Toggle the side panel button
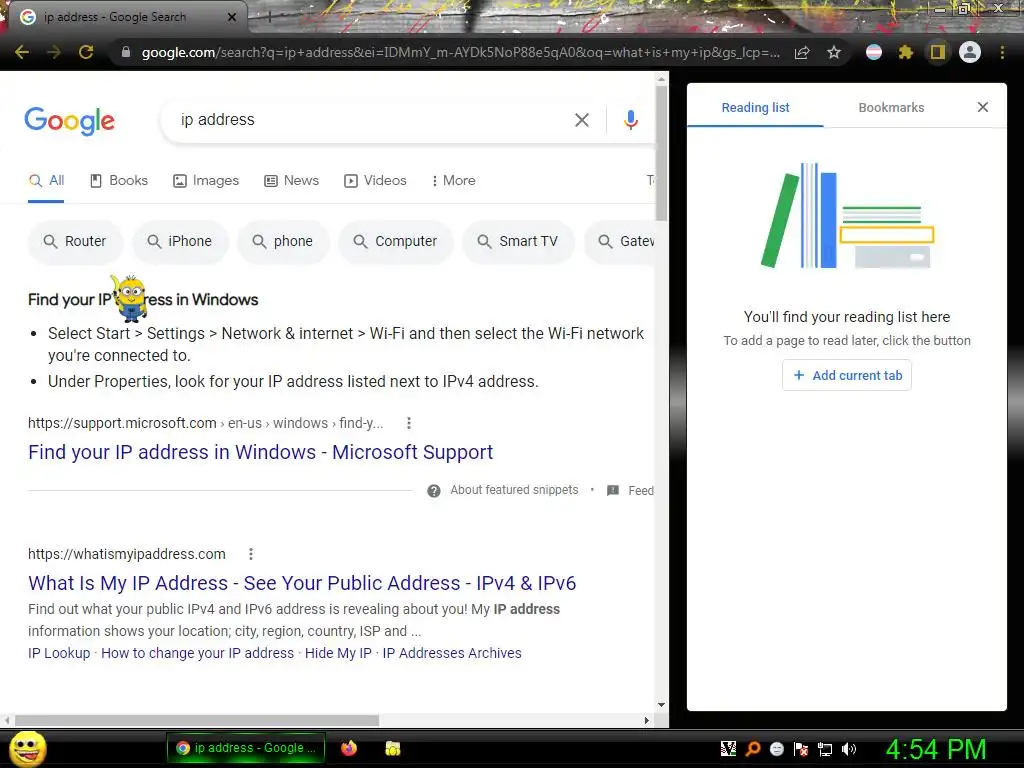 pos(938,52)
